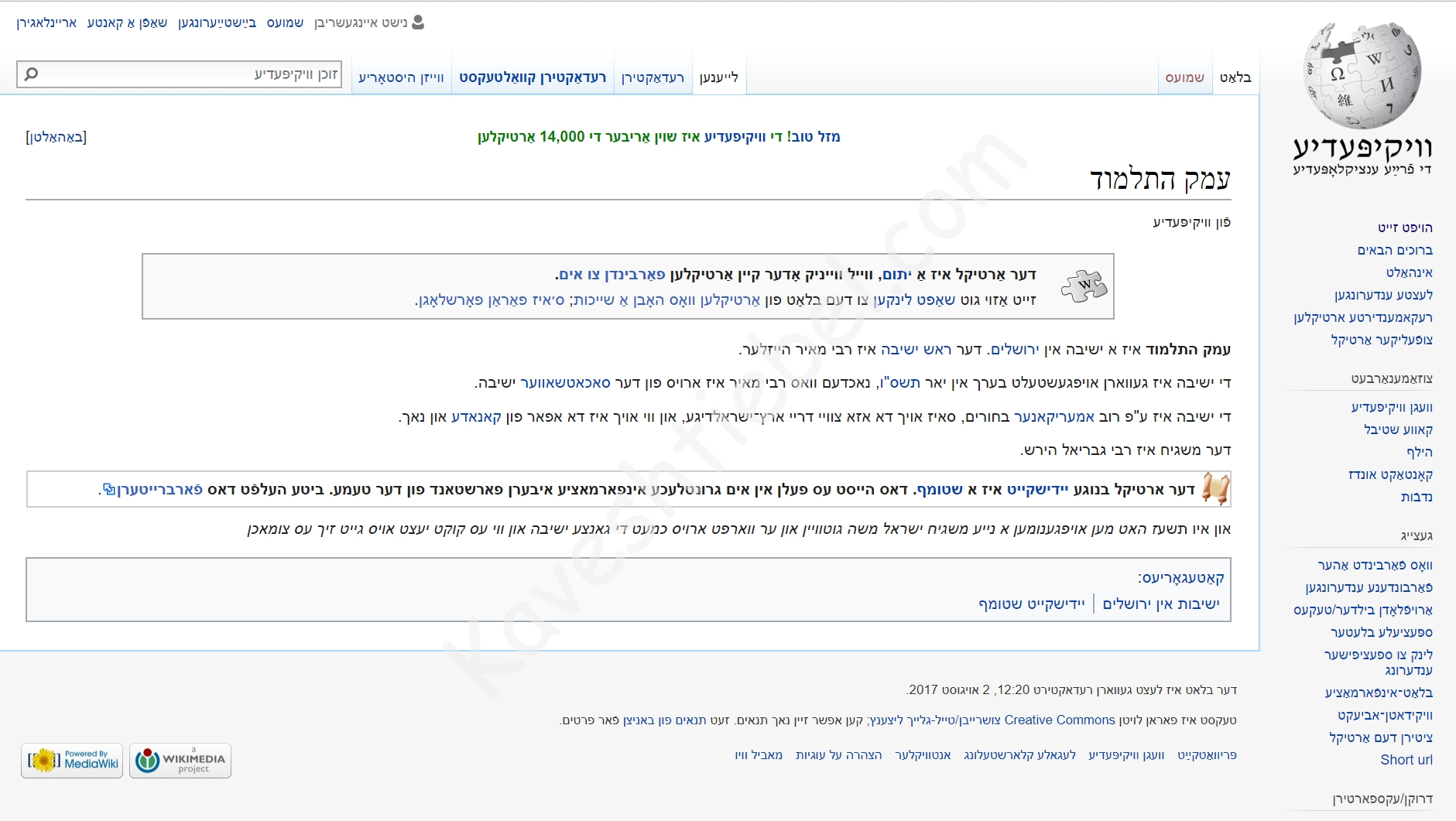Open the הויפט זייט main page link
Image resolution: width=1456 pixels, height=821 pixels.
coord(1404,227)
